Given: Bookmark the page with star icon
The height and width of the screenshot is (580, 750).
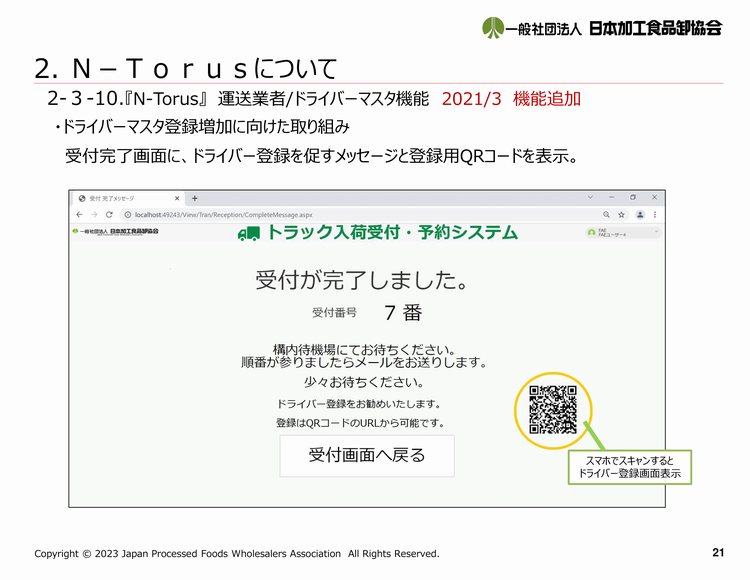Looking at the screenshot, I should (621, 215).
